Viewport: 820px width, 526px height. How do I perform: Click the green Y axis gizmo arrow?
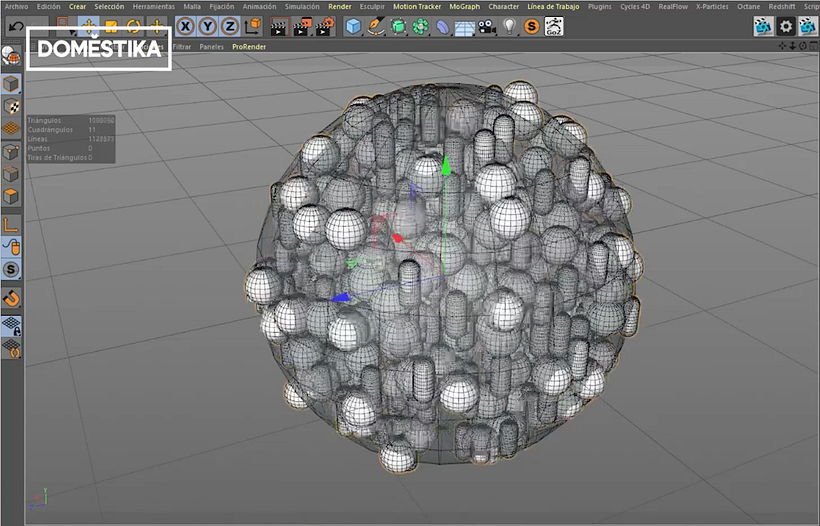click(x=446, y=166)
